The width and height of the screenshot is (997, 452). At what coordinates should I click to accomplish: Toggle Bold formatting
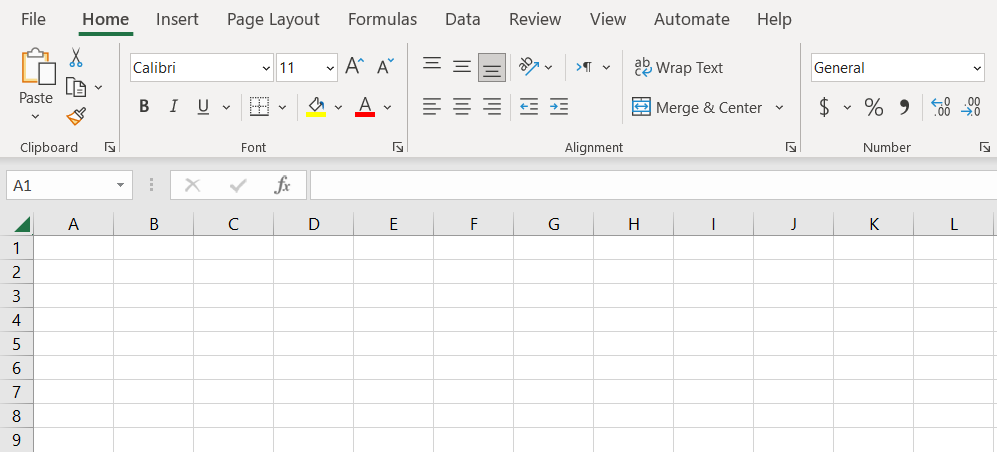144,107
